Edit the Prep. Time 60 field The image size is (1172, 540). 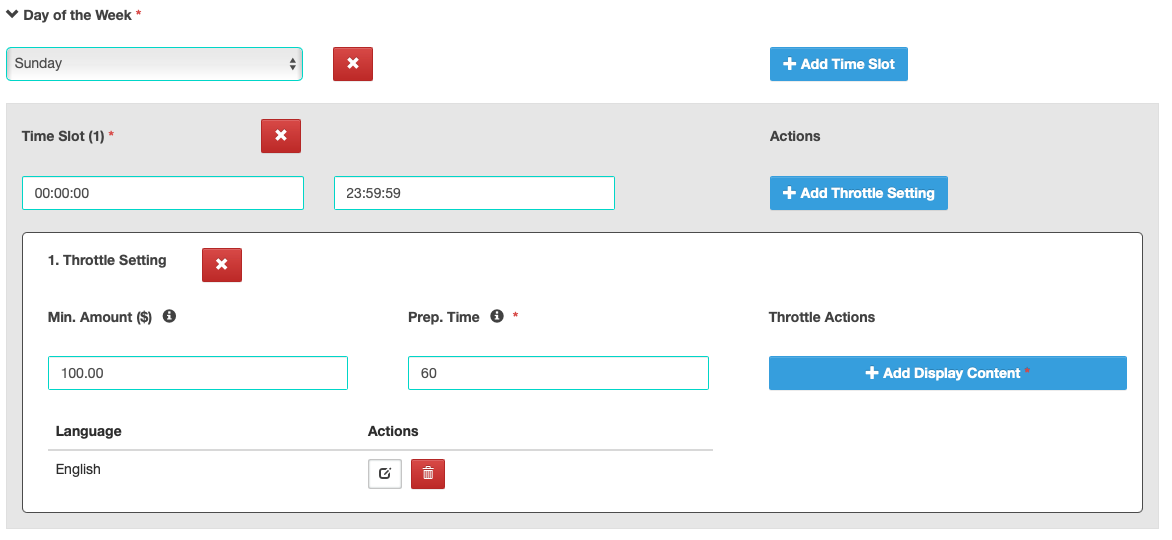coord(558,373)
